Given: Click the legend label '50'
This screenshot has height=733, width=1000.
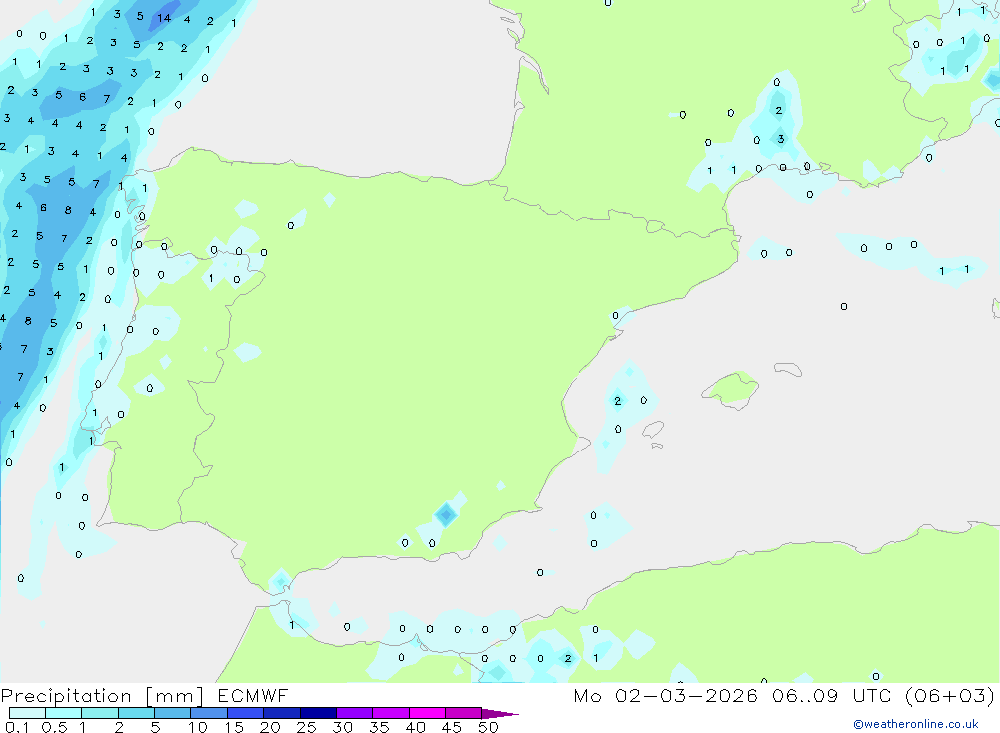Looking at the screenshot, I should 488,727.
